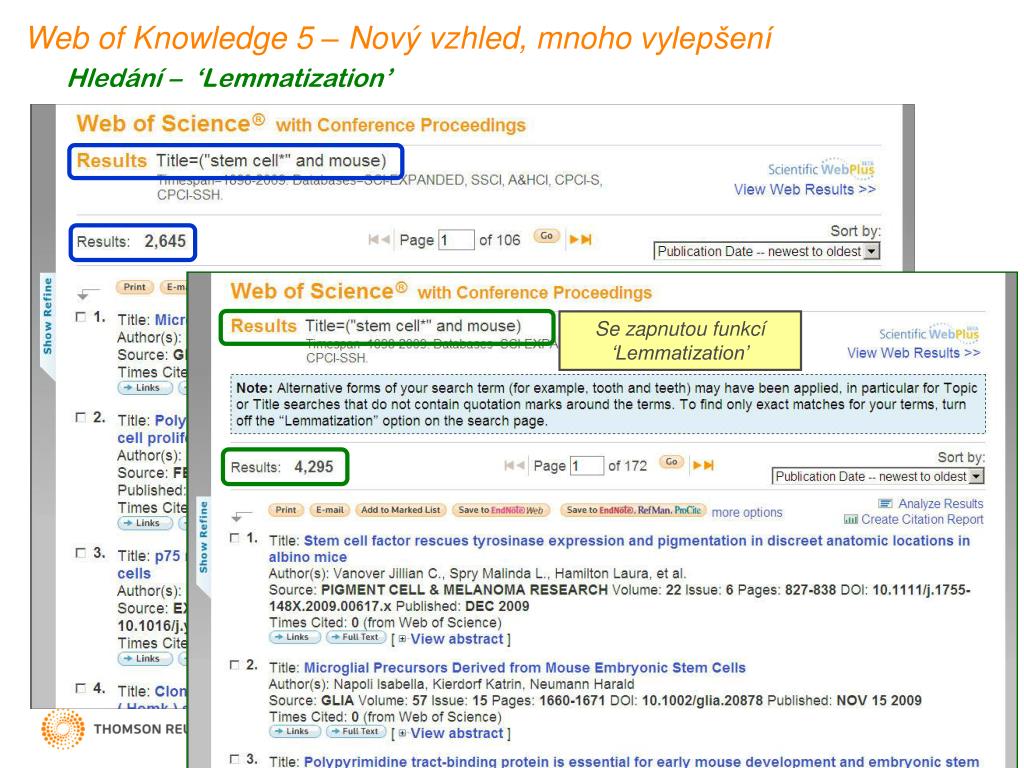Save to EndNote Web

pos(501,510)
